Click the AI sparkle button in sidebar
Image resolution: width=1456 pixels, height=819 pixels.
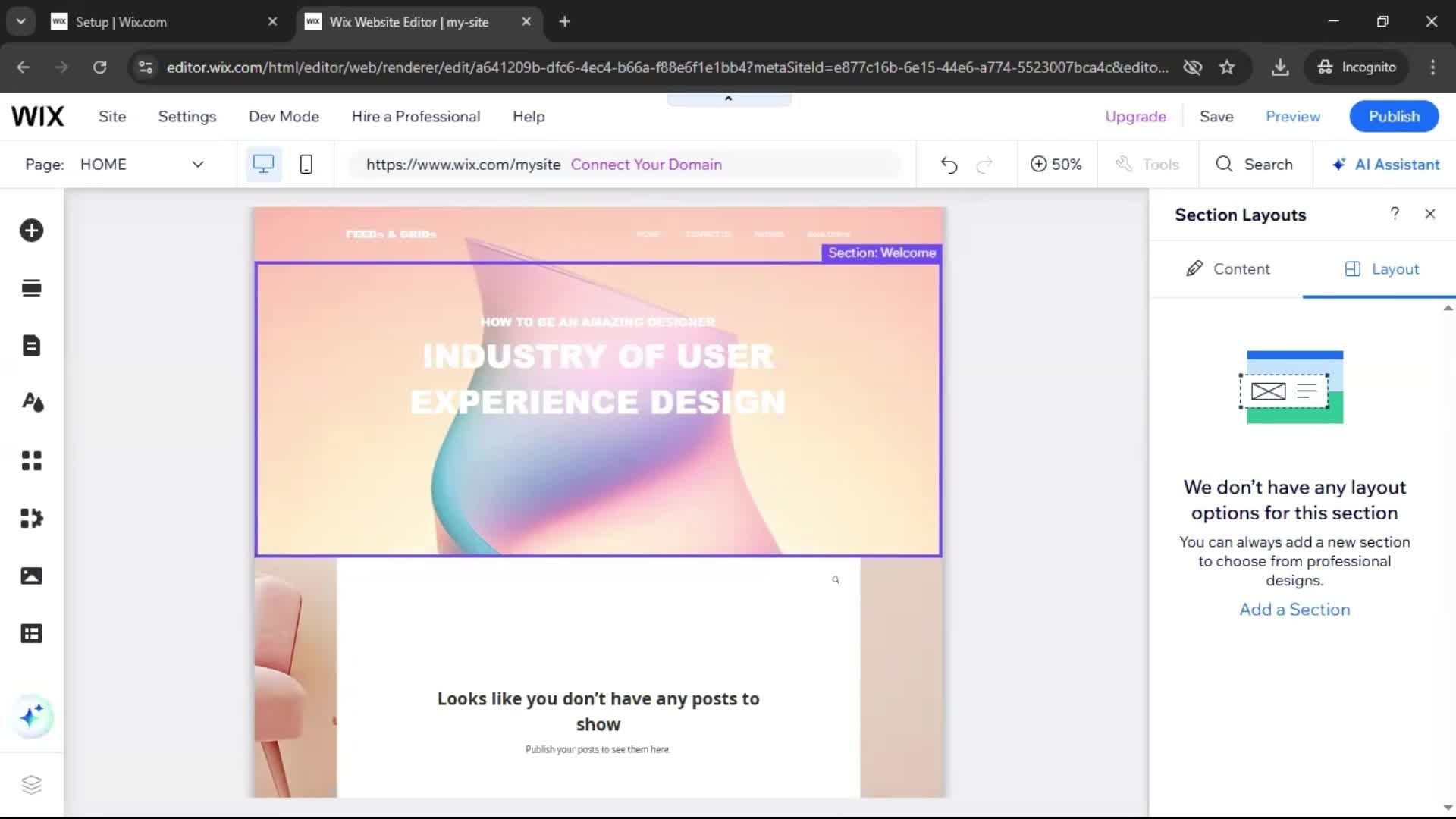pyautogui.click(x=32, y=717)
